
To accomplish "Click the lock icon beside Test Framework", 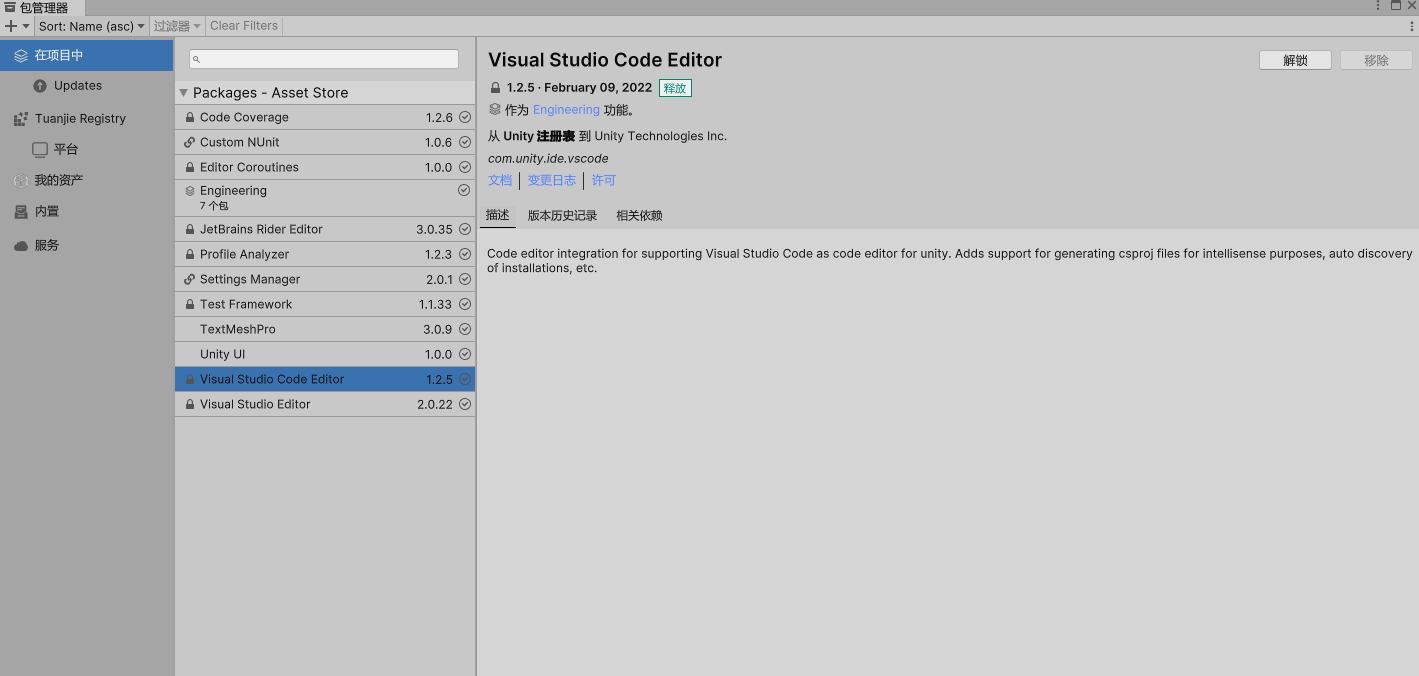I will point(190,304).
